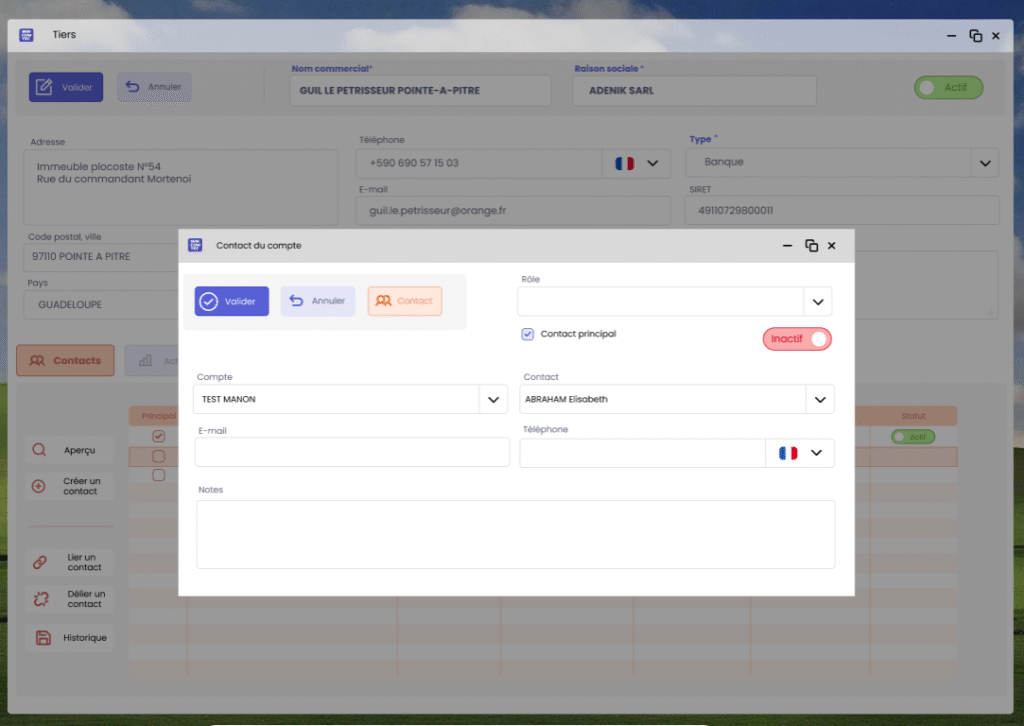Click Annuler undo button in contact dialog
This screenshot has height=726, width=1024.
pos(318,301)
